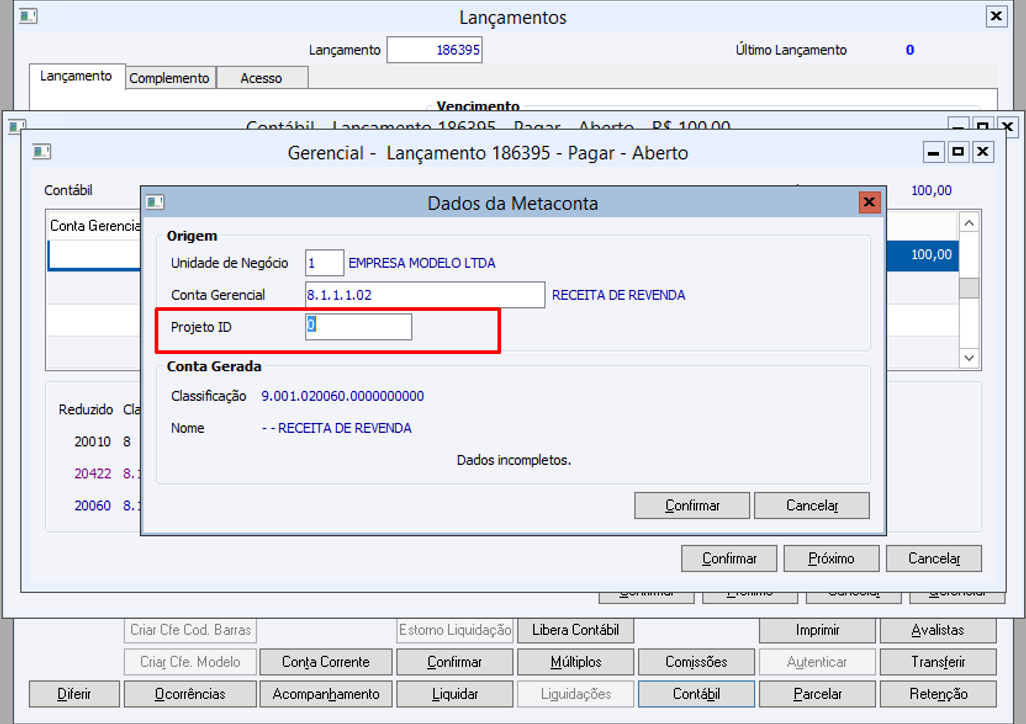The width and height of the screenshot is (1026, 724).
Task: Click the Gerencial window system icon
Action: pos(41,152)
